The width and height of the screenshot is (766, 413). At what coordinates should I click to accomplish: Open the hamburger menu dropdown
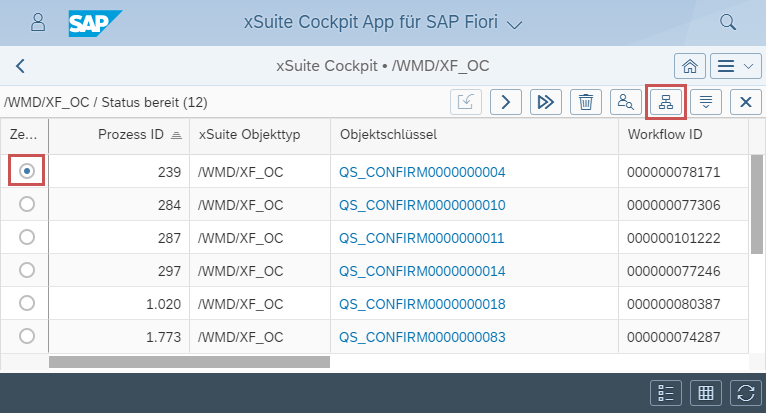point(736,66)
